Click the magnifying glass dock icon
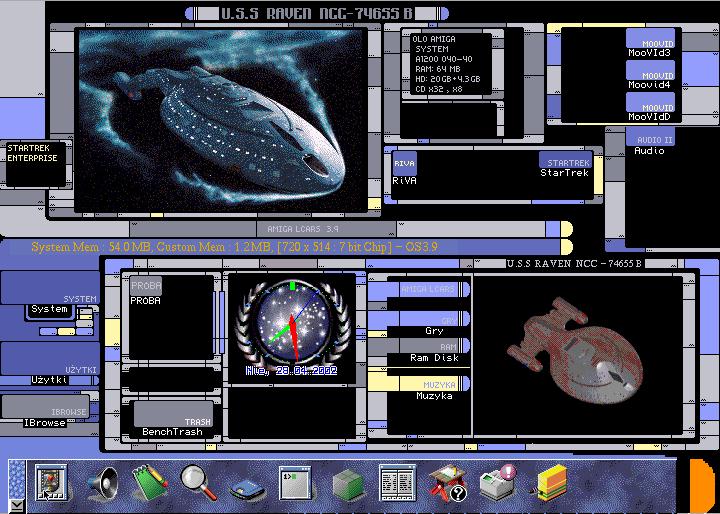 [199, 482]
